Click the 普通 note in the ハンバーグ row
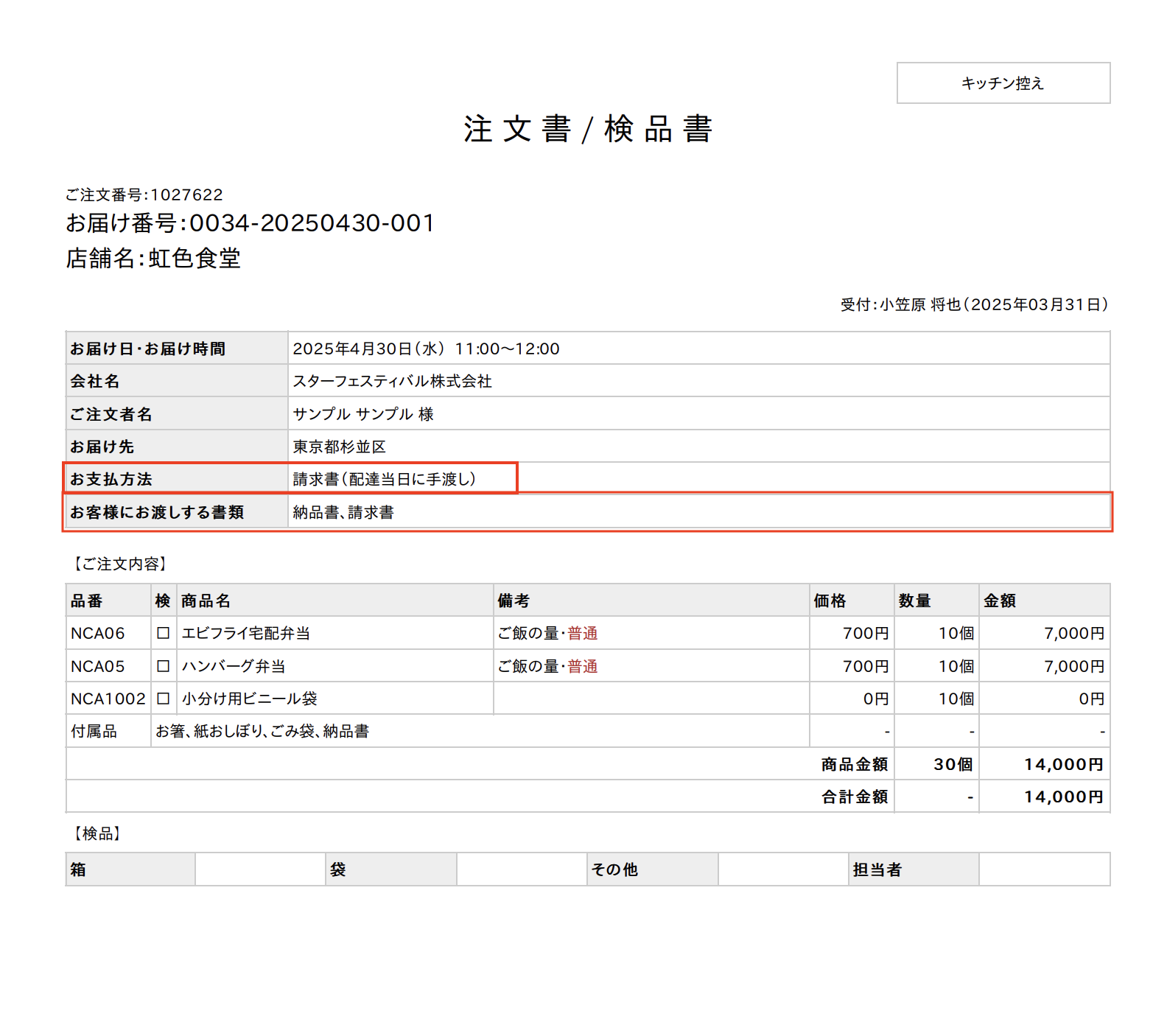The width and height of the screenshot is (1167, 1036). coord(583,666)
